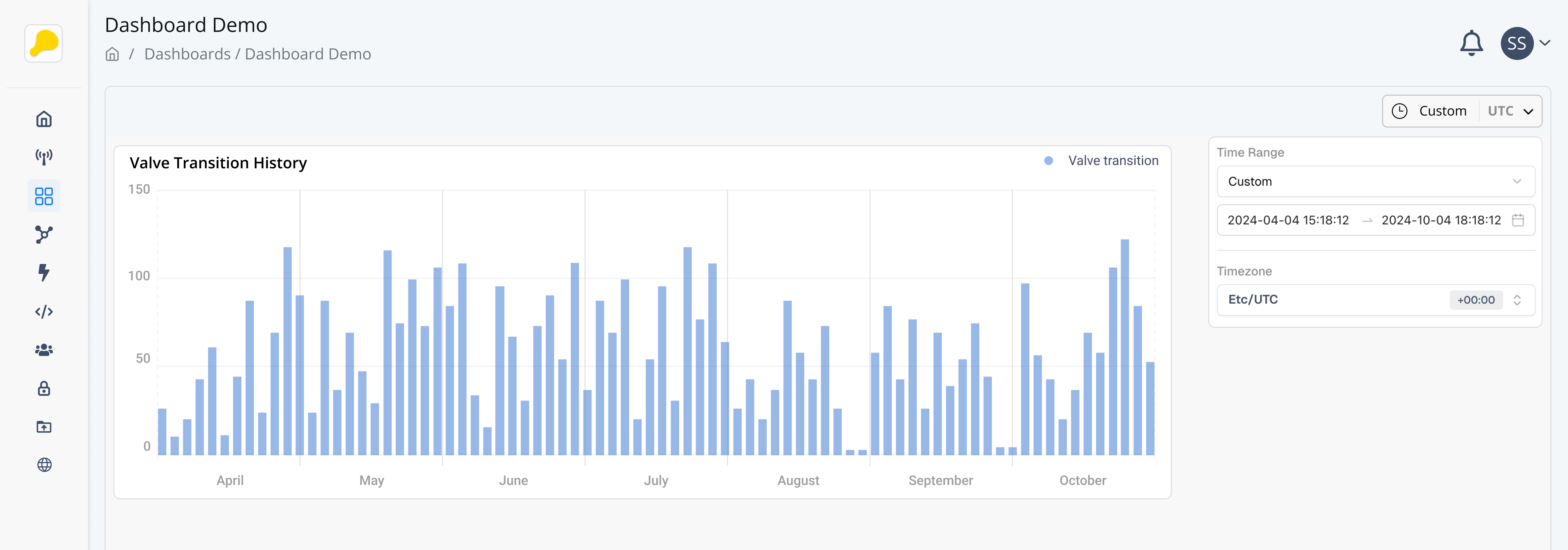This screenshot has height=550, width=1568.
Task: Click the lightning bolt sidebar icon
Action: coord(44,273)
